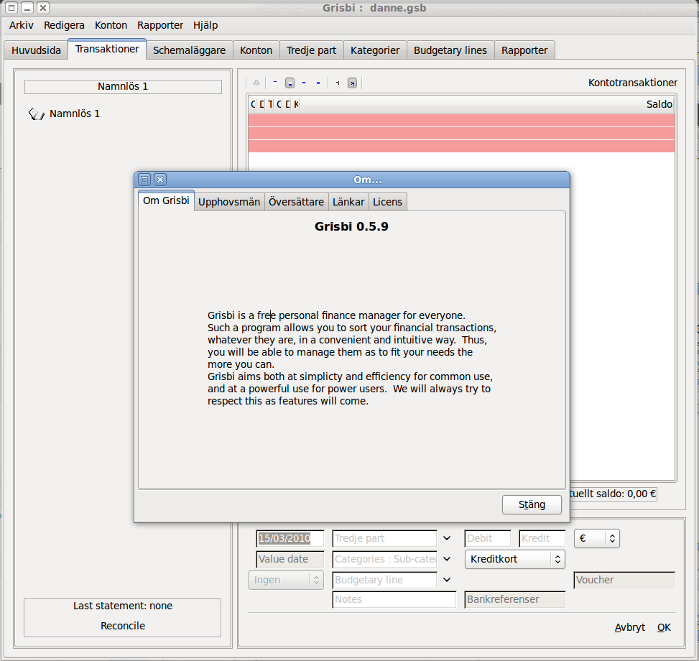Expand the Categories dropdown arrow

pyautogui.click(x=447, y=559)
